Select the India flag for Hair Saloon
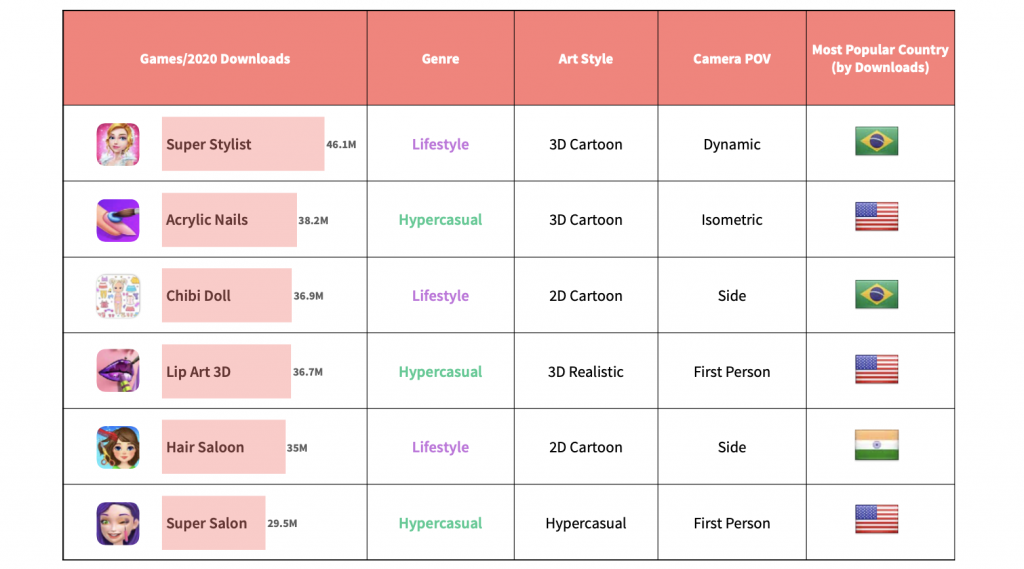 tap(876, 445)
